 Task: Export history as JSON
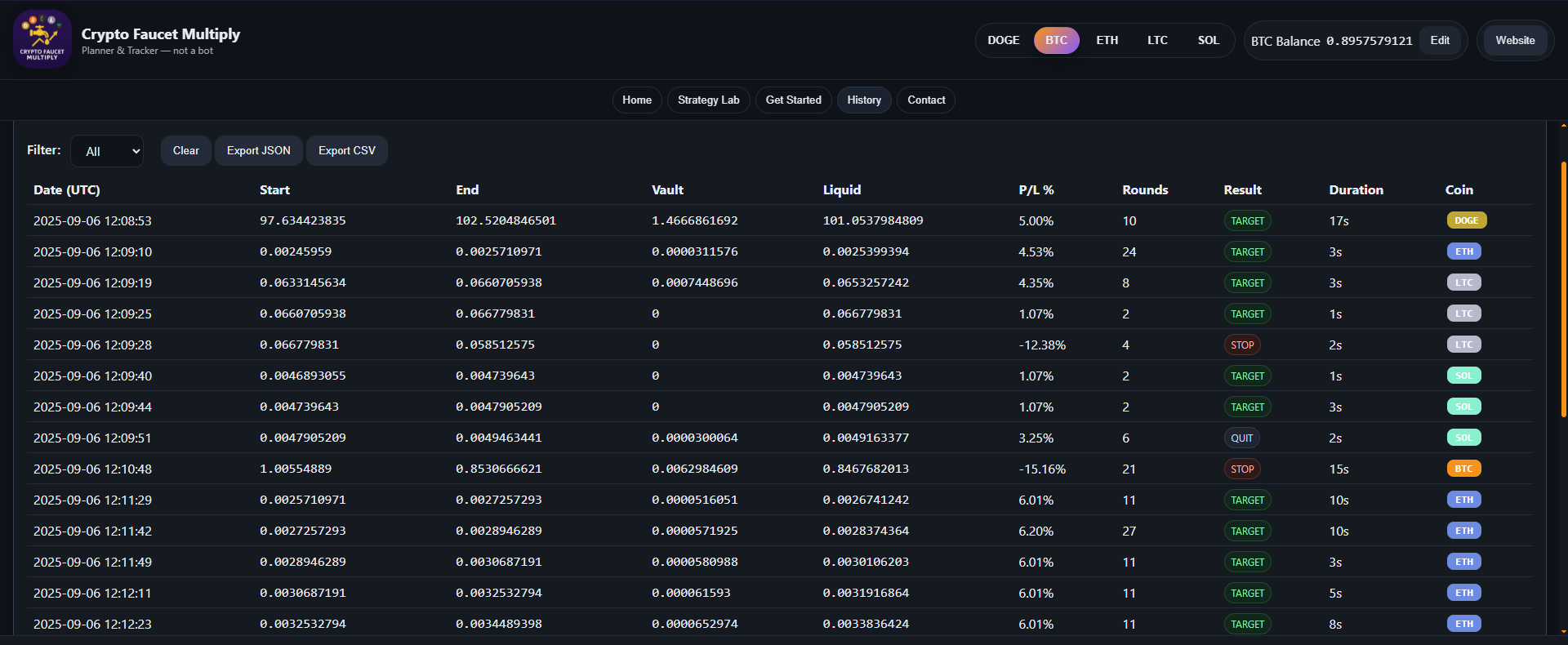click(x=258, y=150)
